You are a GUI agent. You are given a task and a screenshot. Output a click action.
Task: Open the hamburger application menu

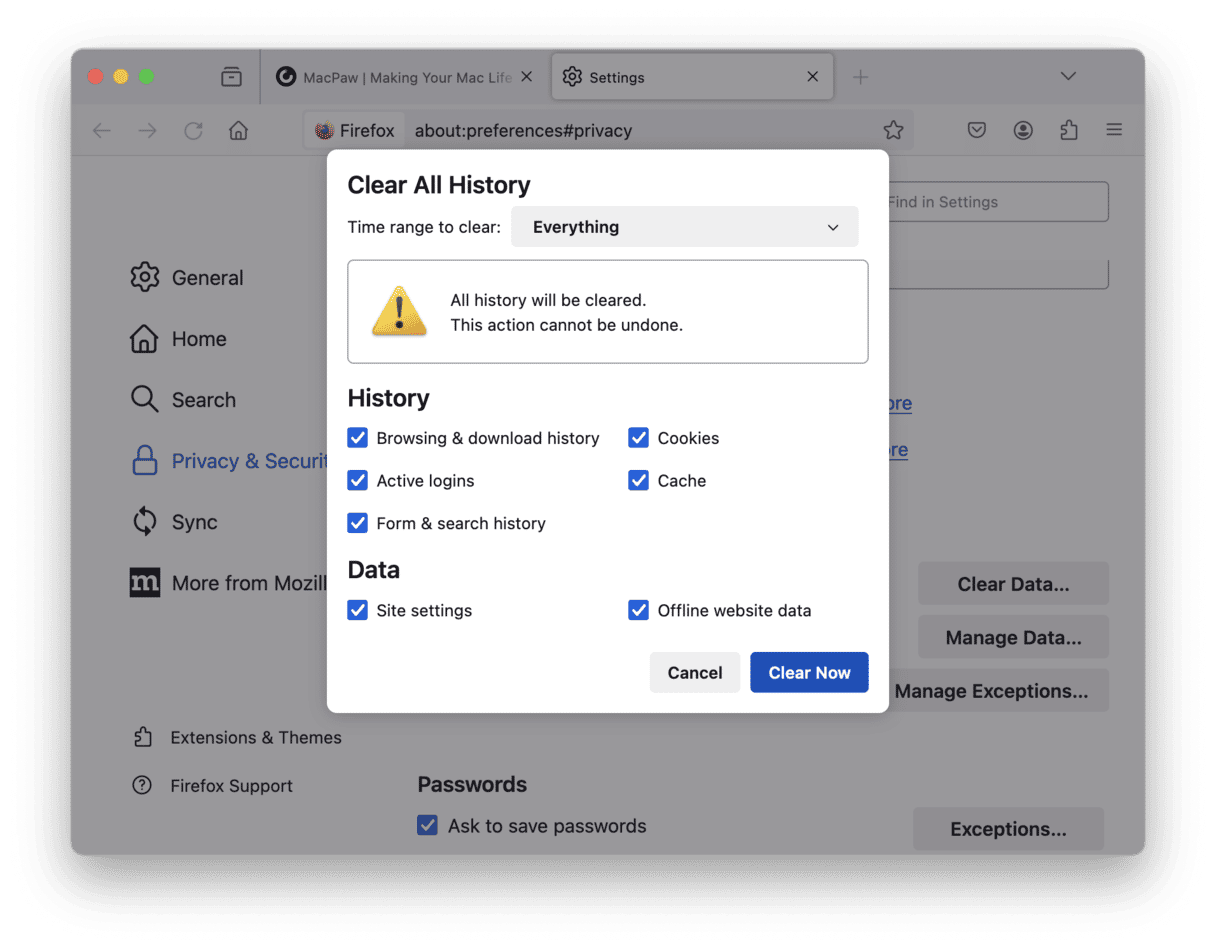coord(1113,130)
